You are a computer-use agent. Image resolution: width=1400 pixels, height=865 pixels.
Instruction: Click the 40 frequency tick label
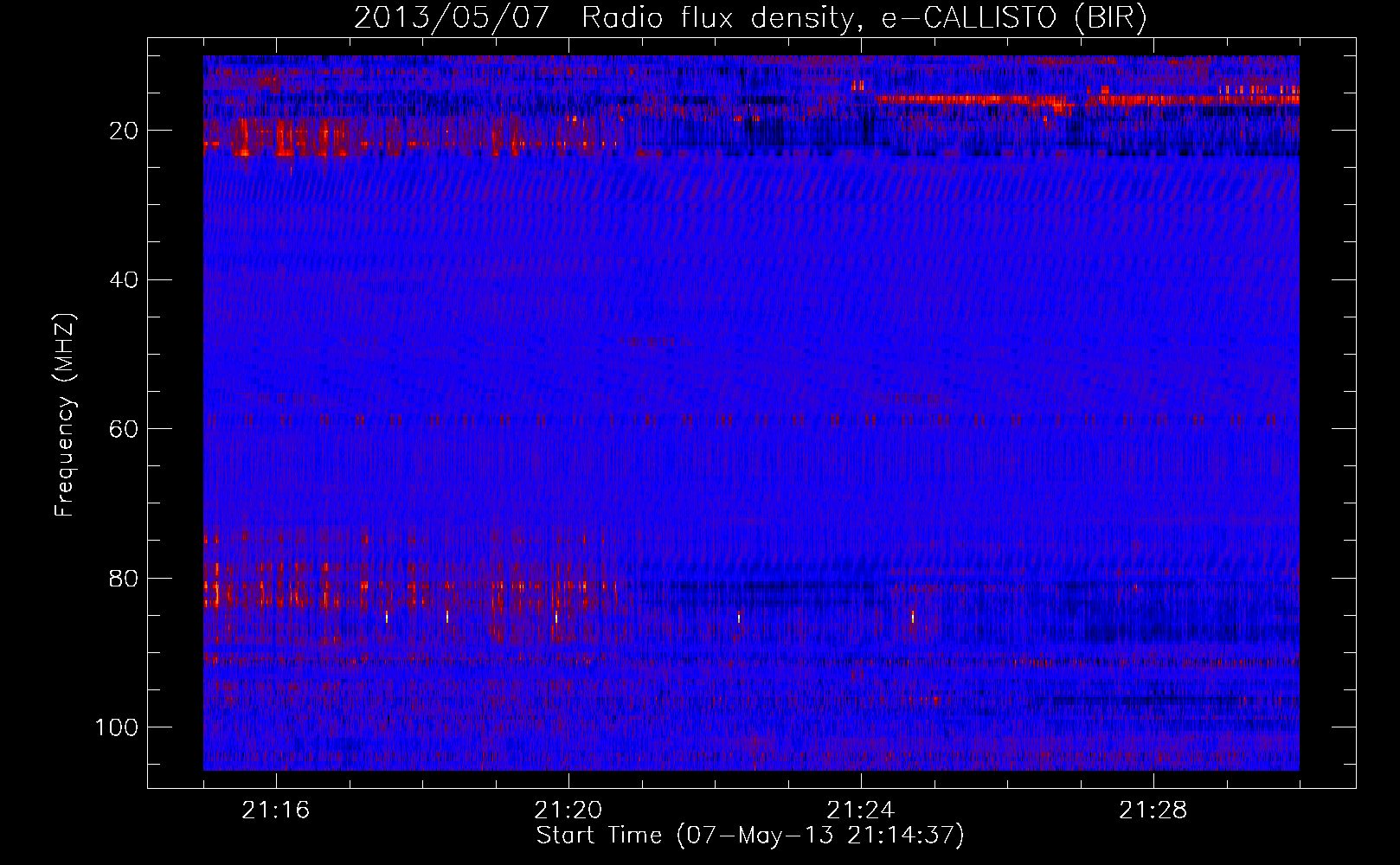(x=125, y=280)
